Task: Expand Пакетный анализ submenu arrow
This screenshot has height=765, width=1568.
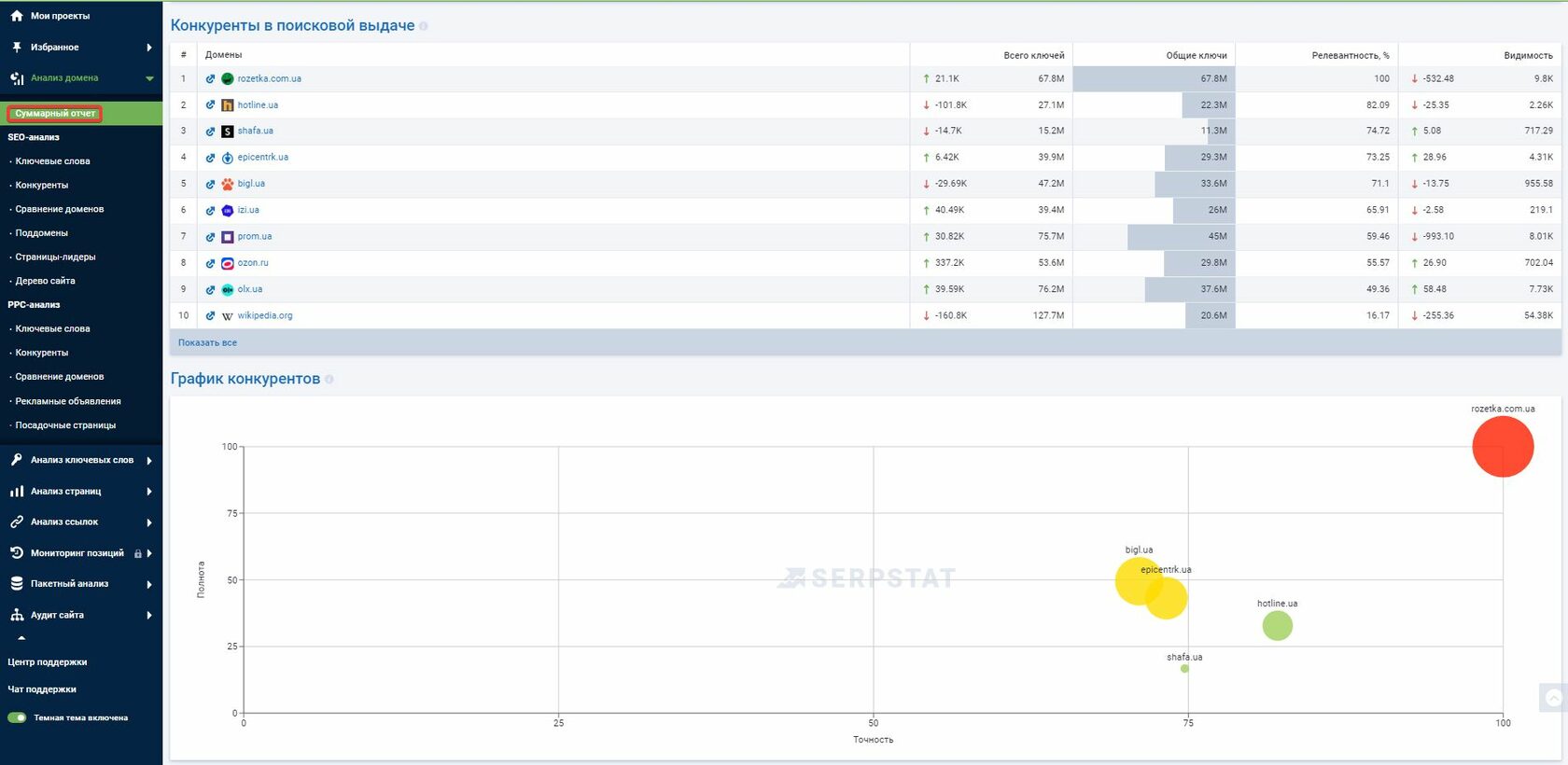Action: coord(149,585)
